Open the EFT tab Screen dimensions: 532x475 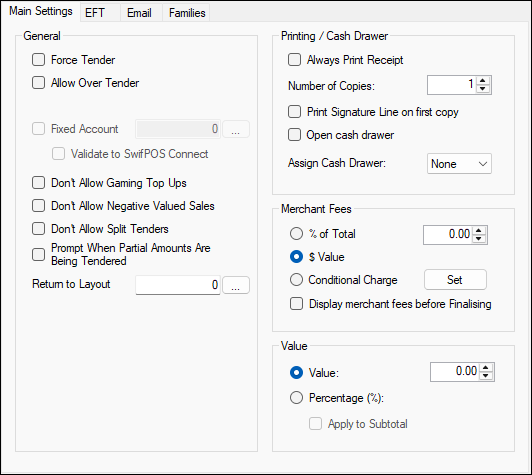[100, 13]
